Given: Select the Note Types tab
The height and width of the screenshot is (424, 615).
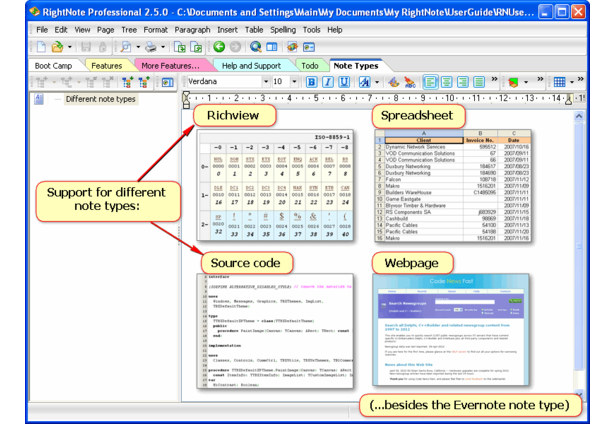Looking at the screenshot, I should point(356,66).
